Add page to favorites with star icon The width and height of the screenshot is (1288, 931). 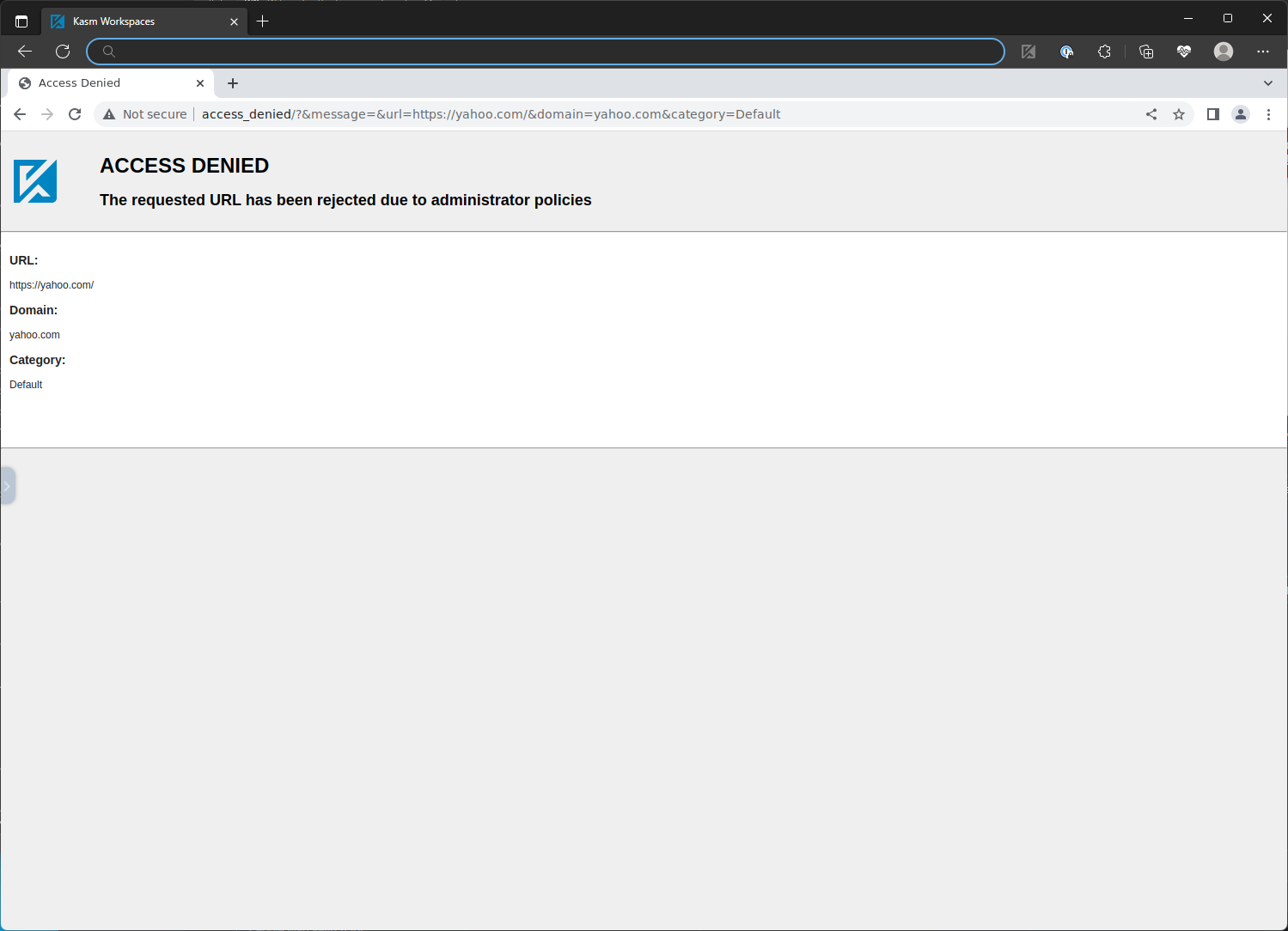[x=1179, y=113]
